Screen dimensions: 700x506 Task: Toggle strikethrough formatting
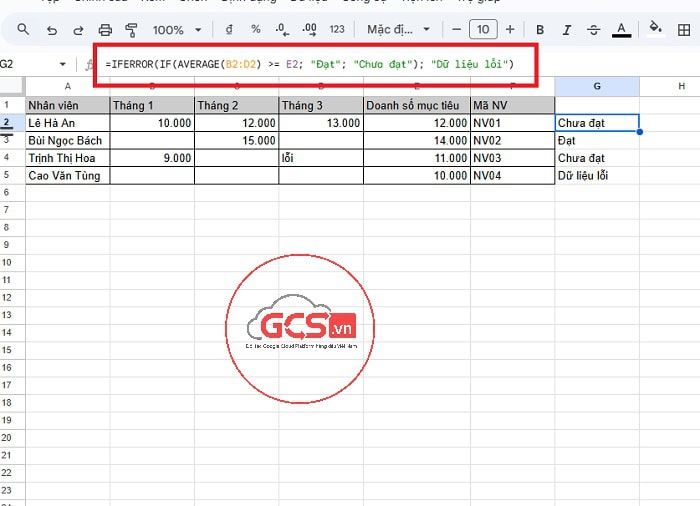[x=594, y=30]
